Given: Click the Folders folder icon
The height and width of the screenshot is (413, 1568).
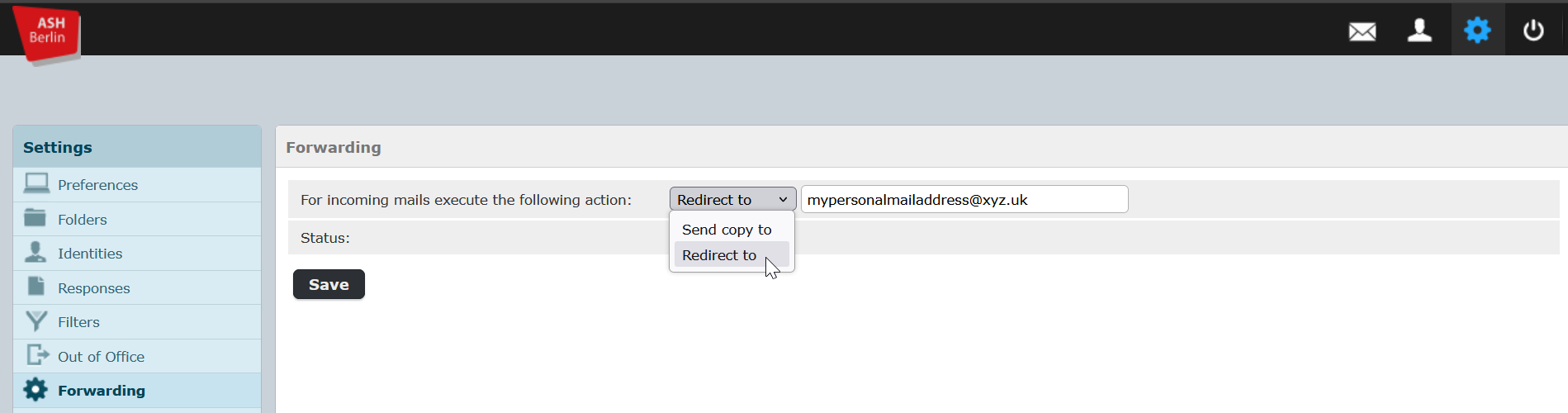Looking at the screenshot, I should 36,218.
